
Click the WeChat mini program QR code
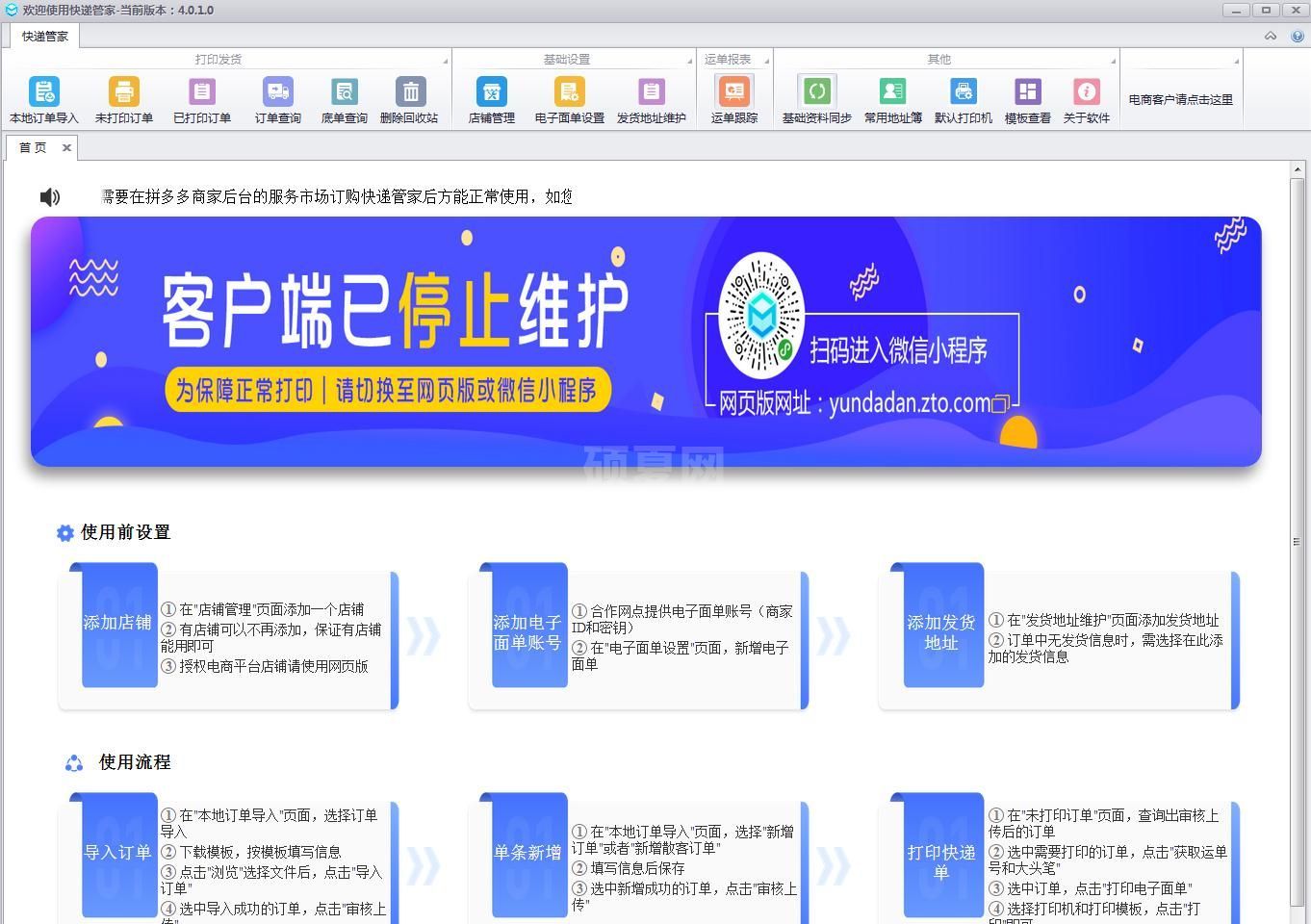click(x=761, y=316)
